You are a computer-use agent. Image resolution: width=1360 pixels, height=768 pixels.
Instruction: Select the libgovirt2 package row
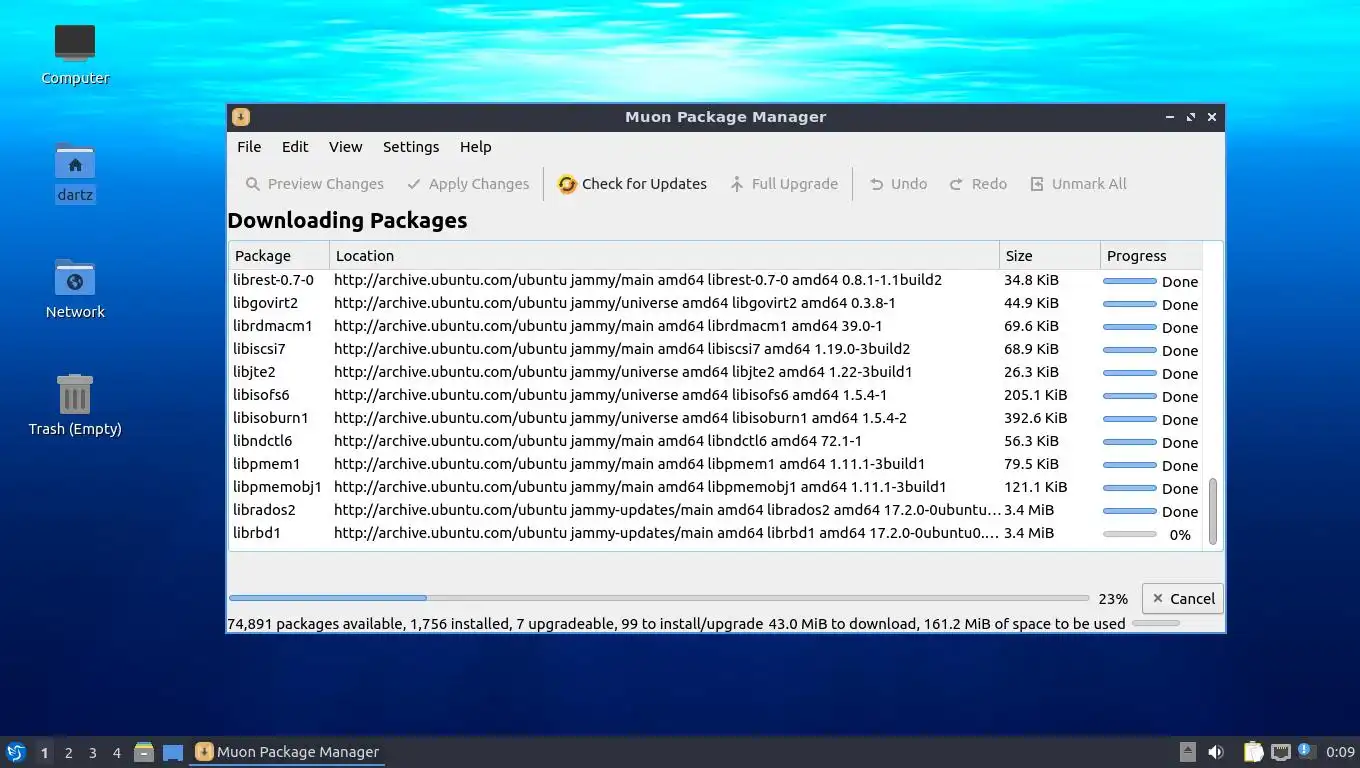tap(715, 303)
